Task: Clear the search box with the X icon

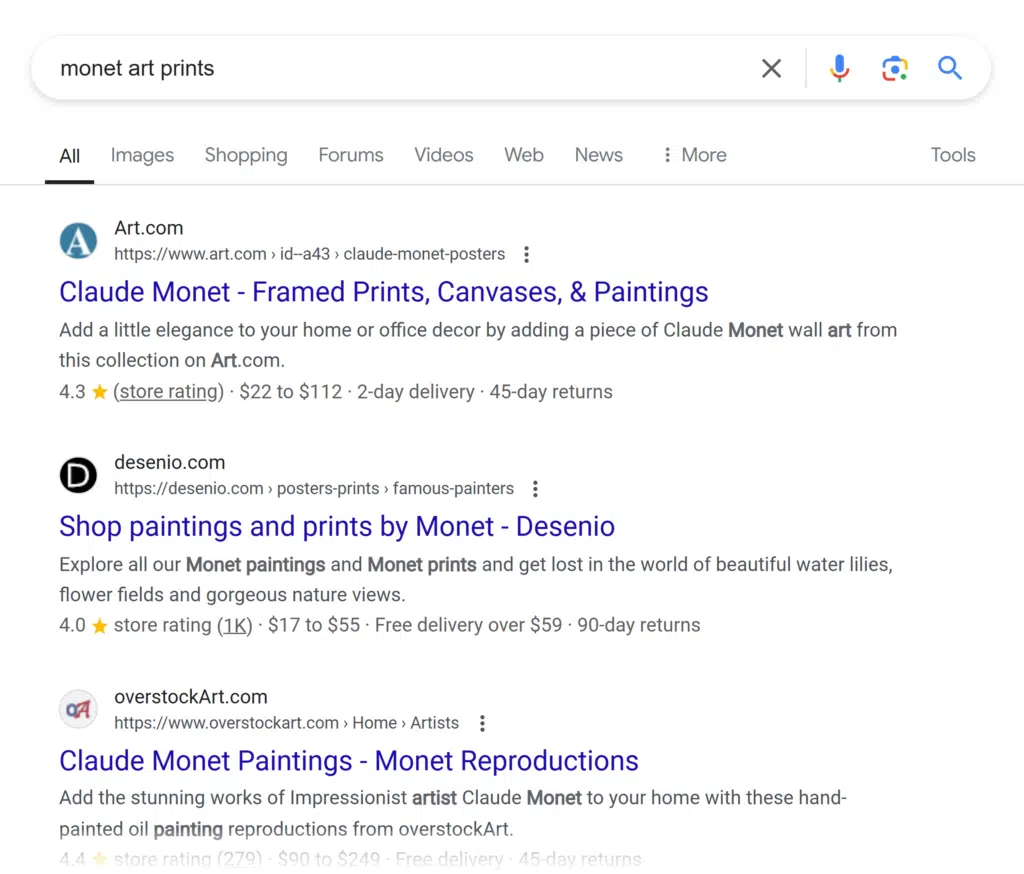Action: (771, 68)
